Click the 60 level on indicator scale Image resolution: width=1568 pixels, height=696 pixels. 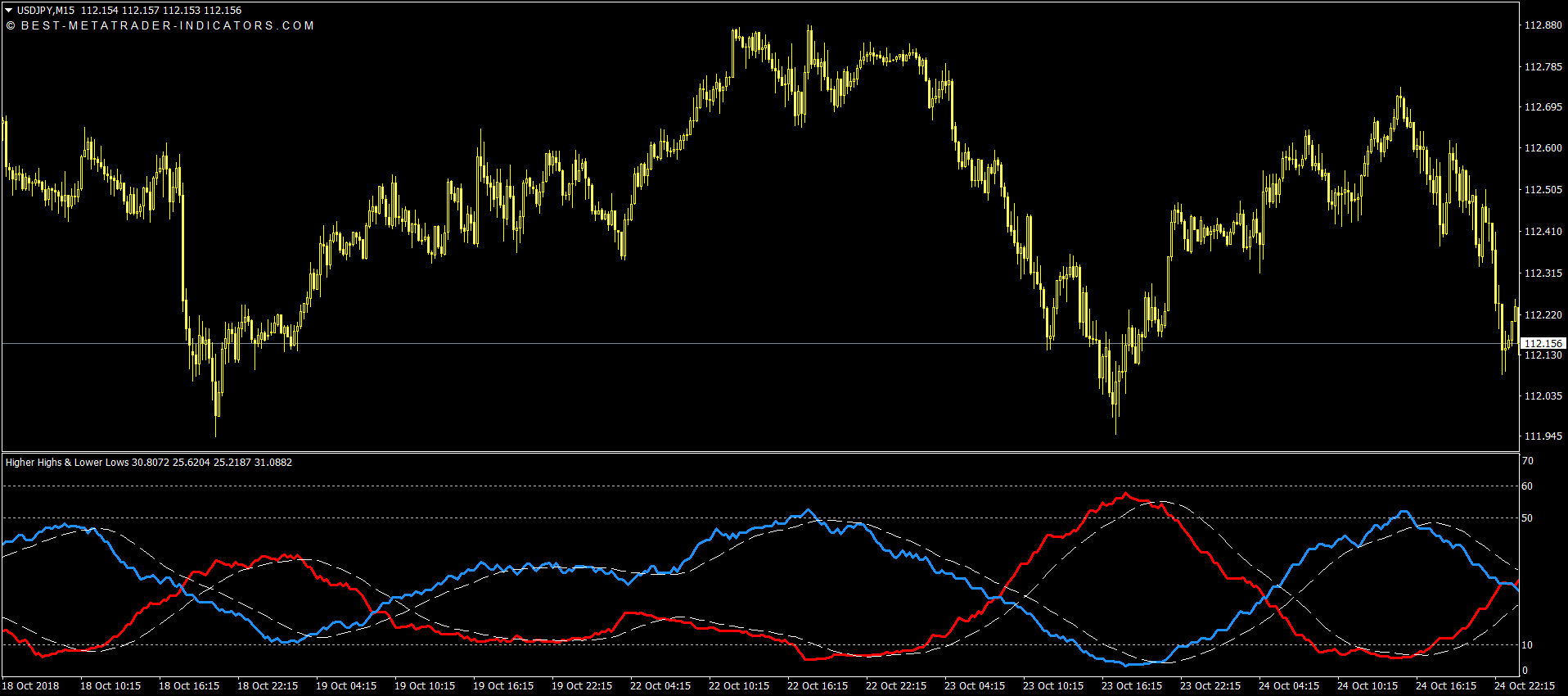click(x=1527, y=486)
